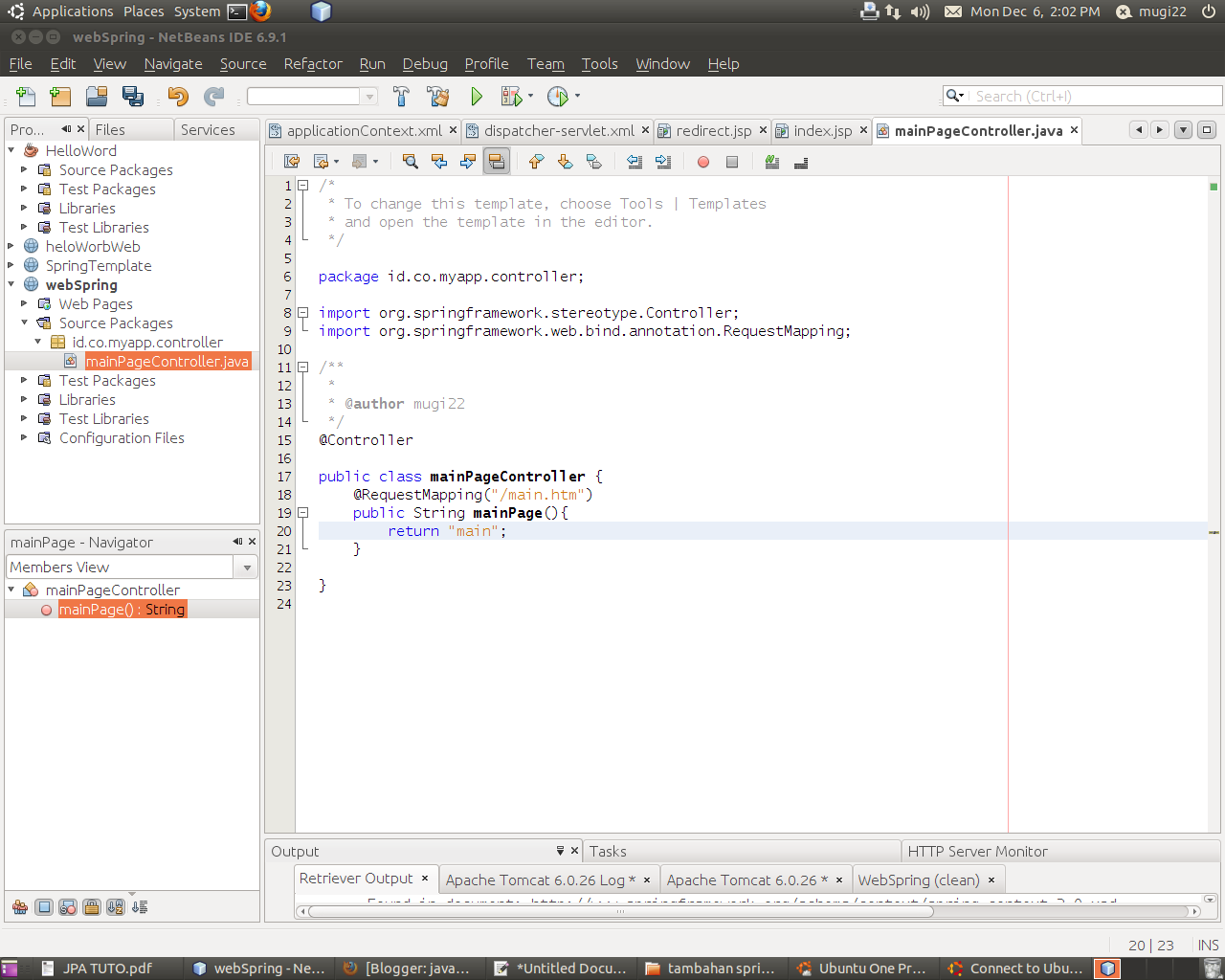This screenshot has width=1225, height=980.
Task: Go to next bookmark icon
Action: (565, 162)
